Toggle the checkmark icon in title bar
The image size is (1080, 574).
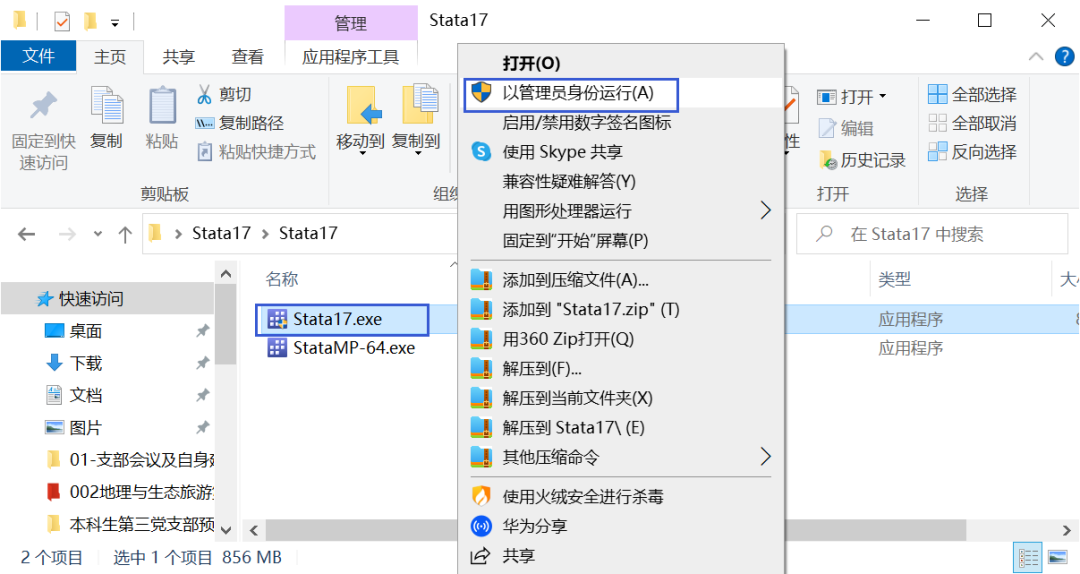[62, 21]
